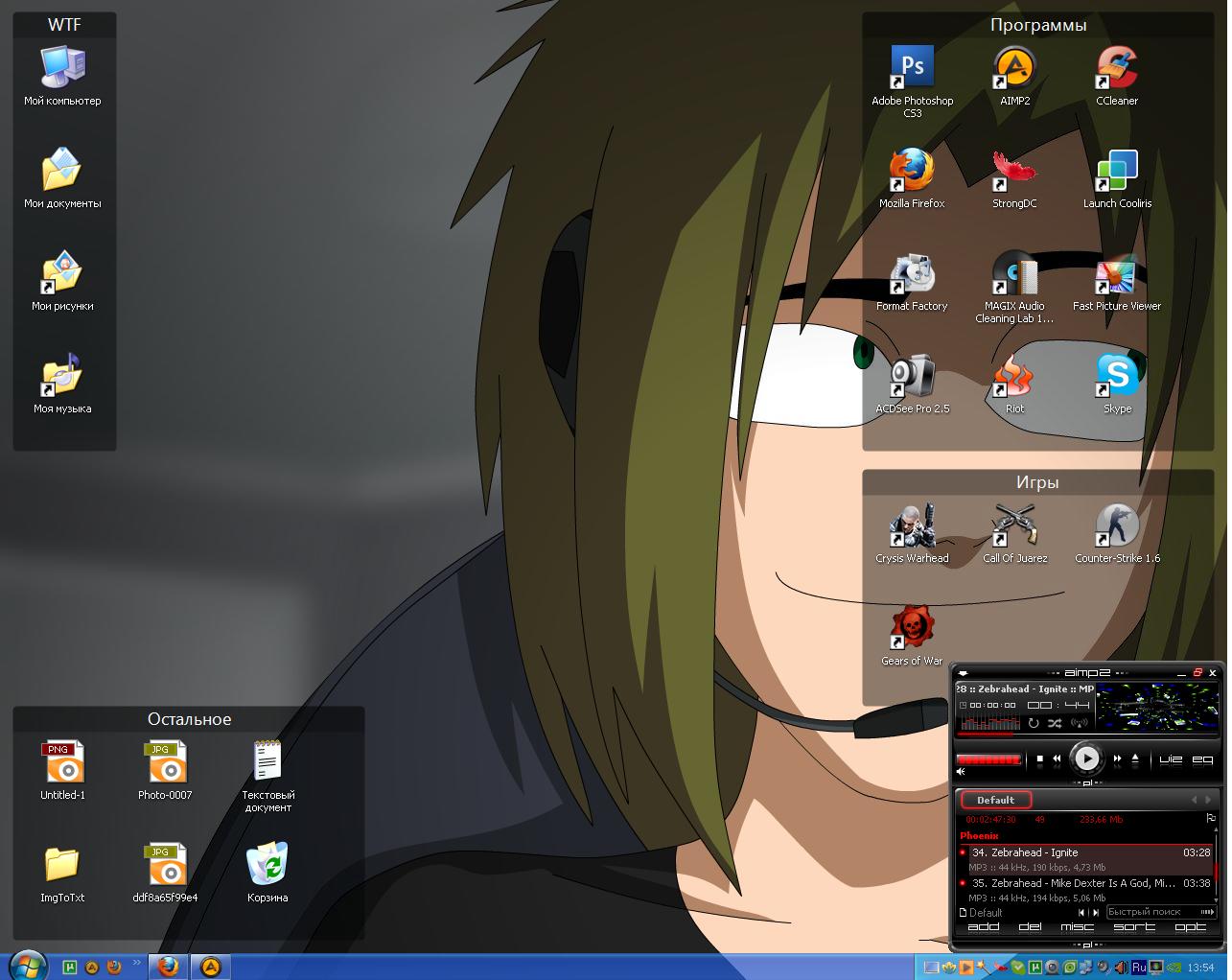Select Моя музыка folder icon
This screenshot has height=980, width=1232.
[x=62, y=384]
